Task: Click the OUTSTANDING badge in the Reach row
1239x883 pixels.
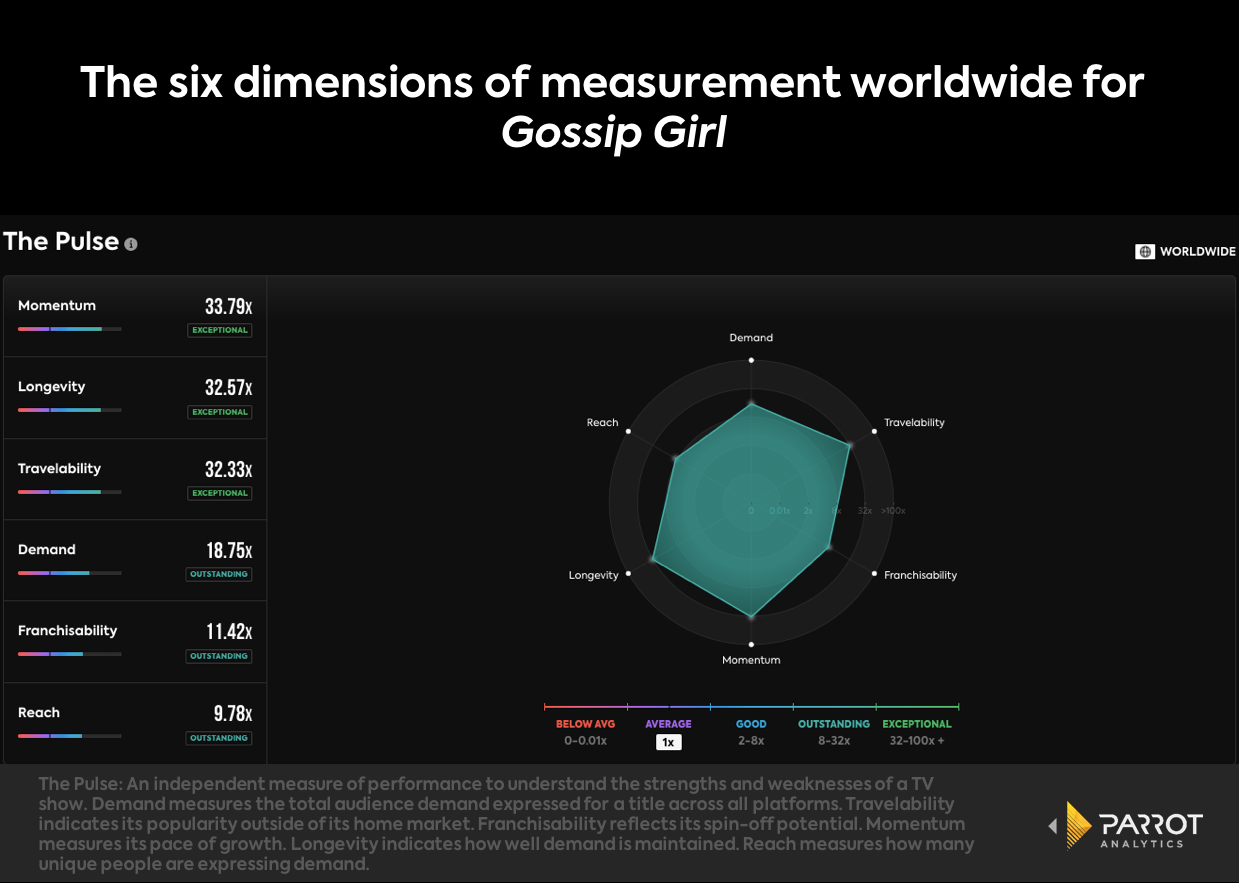Action: coord(219,738)
